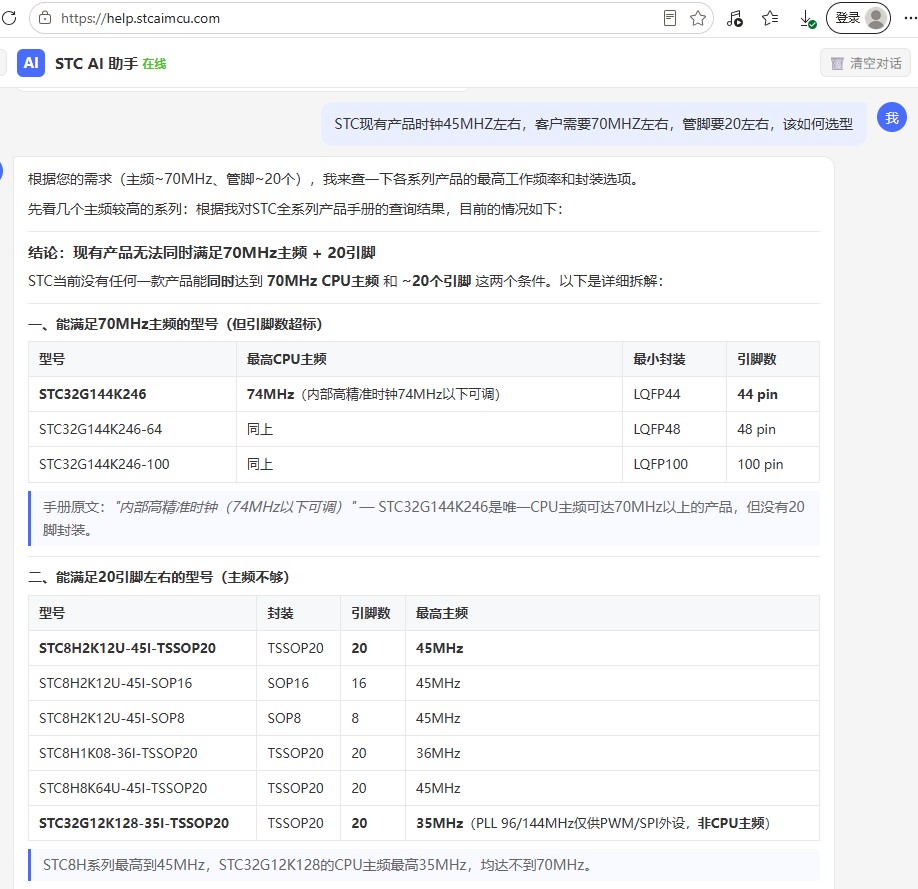Select the user message about 70MHZ
The width and height of the screenshot is (918, 889).
point(593,124)
